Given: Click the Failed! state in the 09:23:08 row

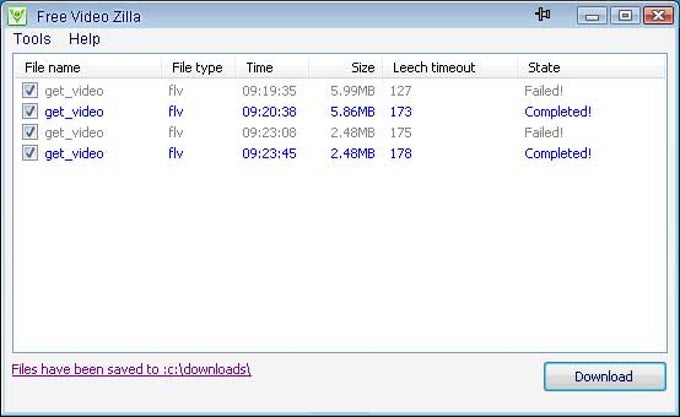Looking at the screenshot, I should pos(543,133).
